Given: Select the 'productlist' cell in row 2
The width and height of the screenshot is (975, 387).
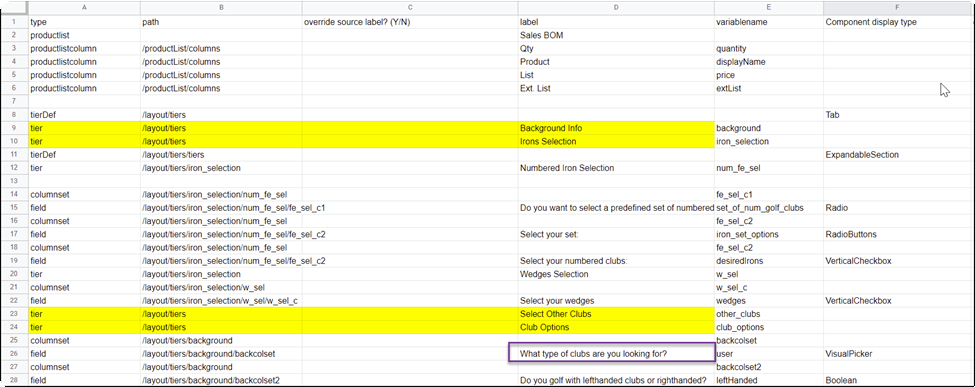Looking at the screenshot, I should pyautogui.click(x=84, y=35).
